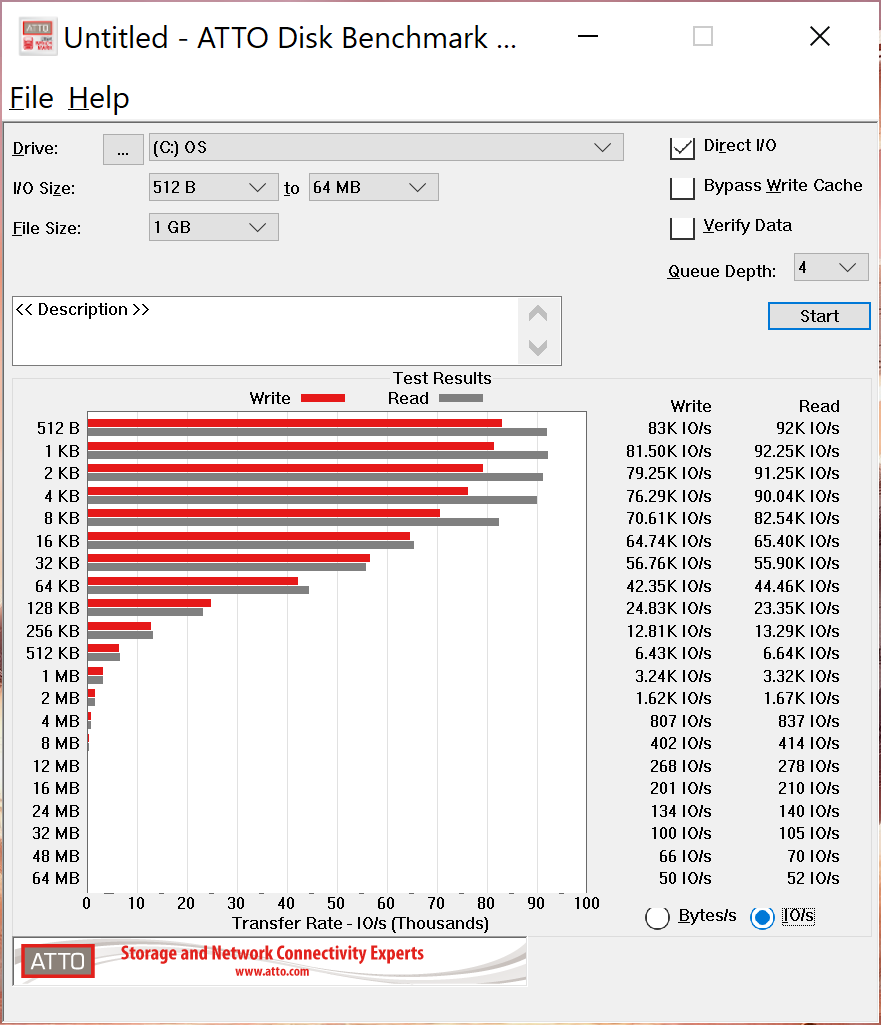This screenshot has width=881, height=1025.
Task: Click the description scroll down arrow
Action: (x=538, y=347)
